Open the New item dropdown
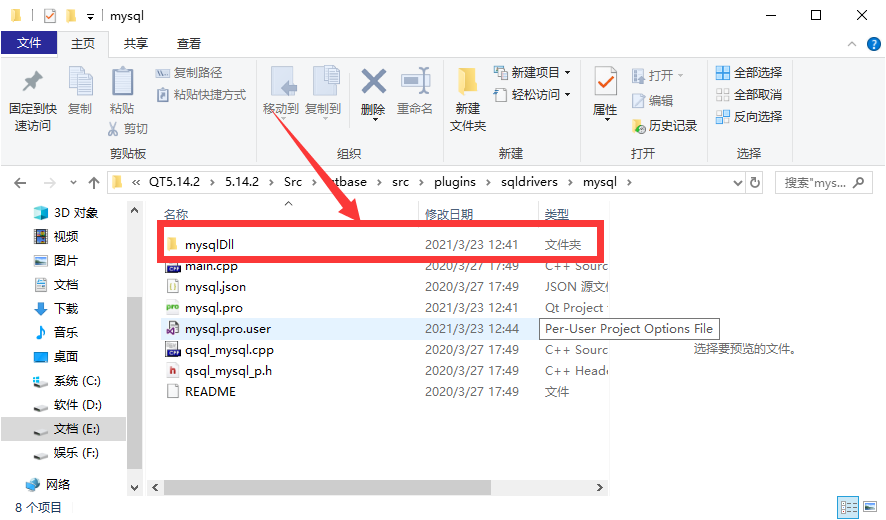 [532, 72]
